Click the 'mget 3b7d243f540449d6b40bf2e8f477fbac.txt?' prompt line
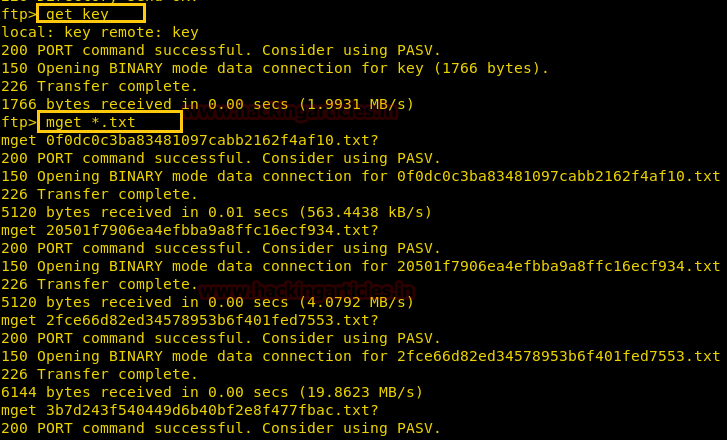 point(190,410)
